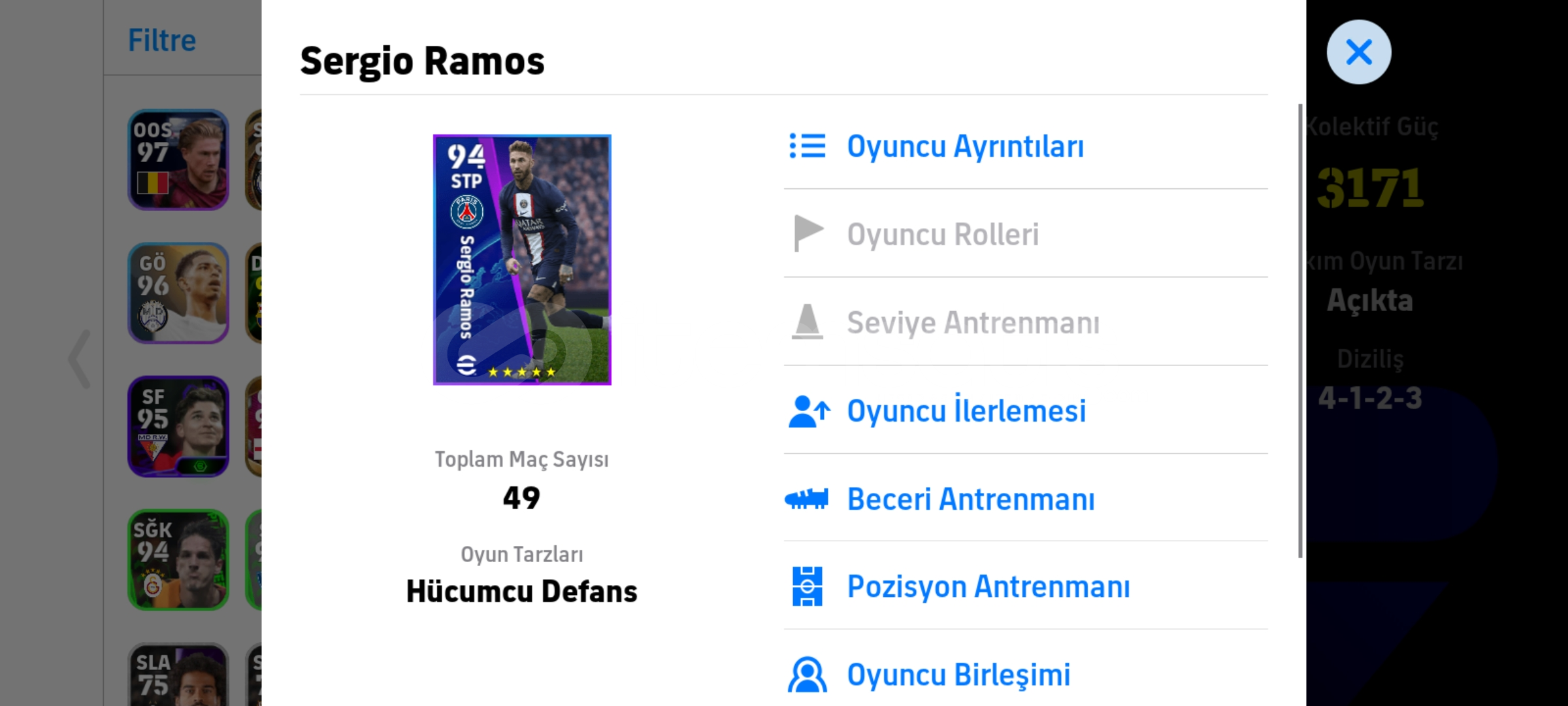Click the pitch icon for Pozisyon Antrenmanı
The image size is (1568, 706).
click(808, 586)
